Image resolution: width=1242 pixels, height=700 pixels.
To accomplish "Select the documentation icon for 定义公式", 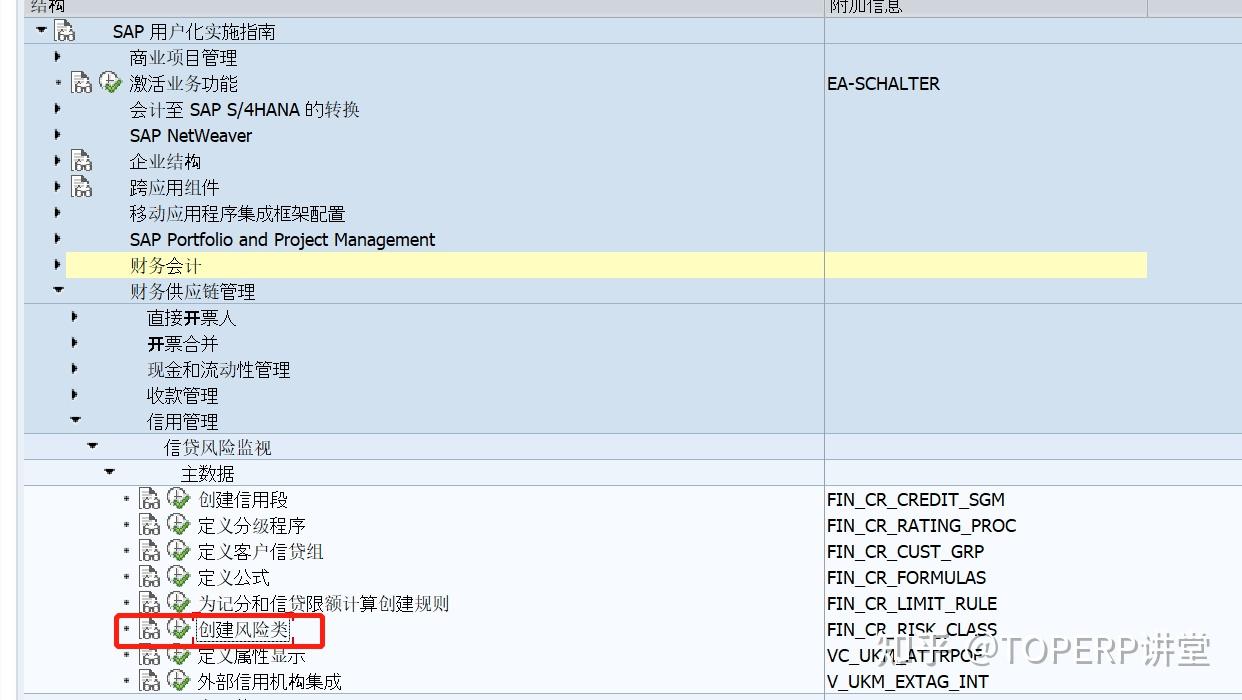I will click(x=148, y=577).
